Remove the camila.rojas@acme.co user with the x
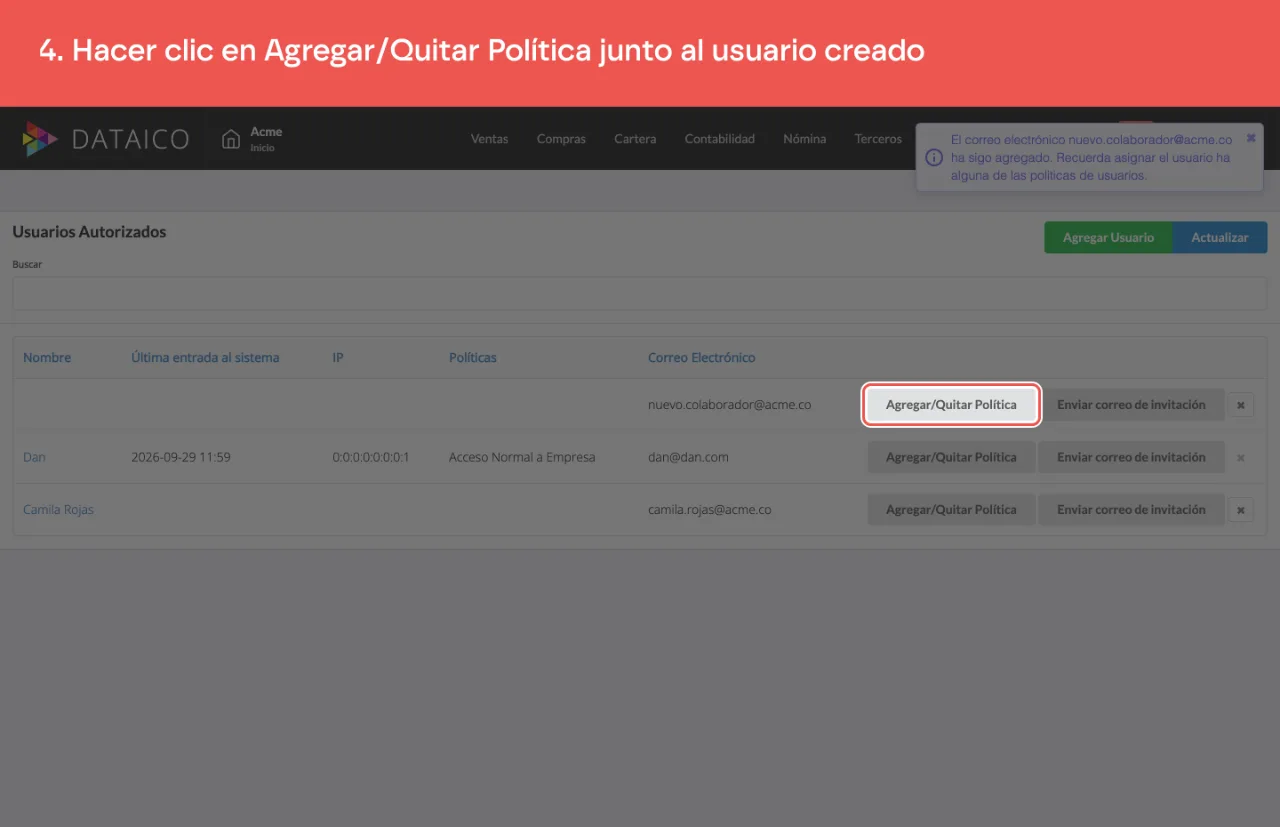 [x=1241, y=509]
